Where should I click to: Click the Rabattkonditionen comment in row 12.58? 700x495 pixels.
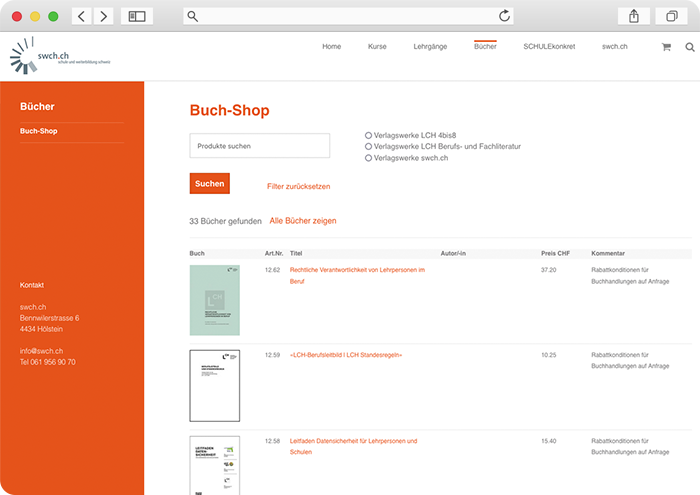click(630, 446)
